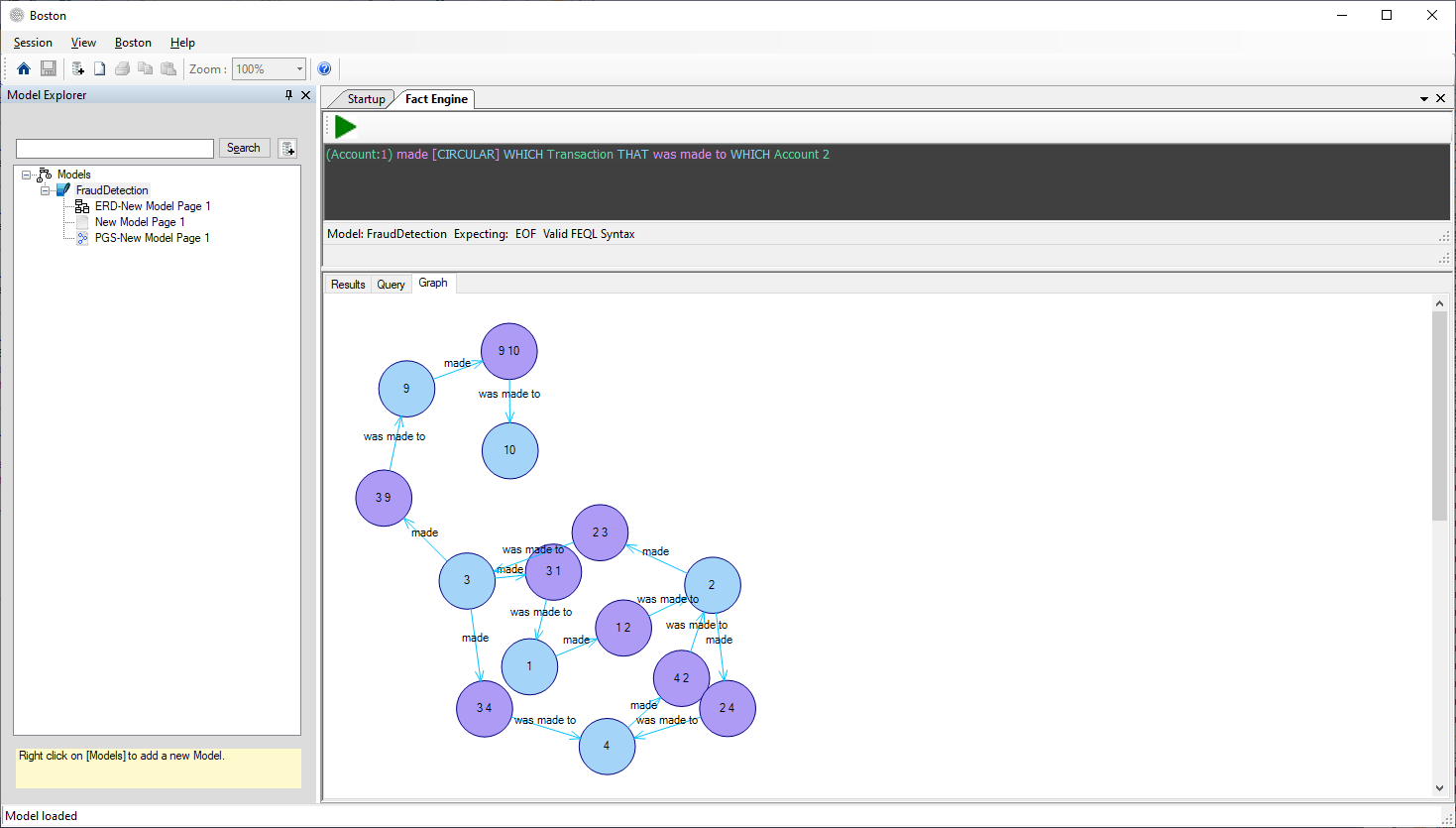The width and height of the screenshot is (1456, 828).
Task: Click the Save floppy disk icon
Action: pos(49,68)
